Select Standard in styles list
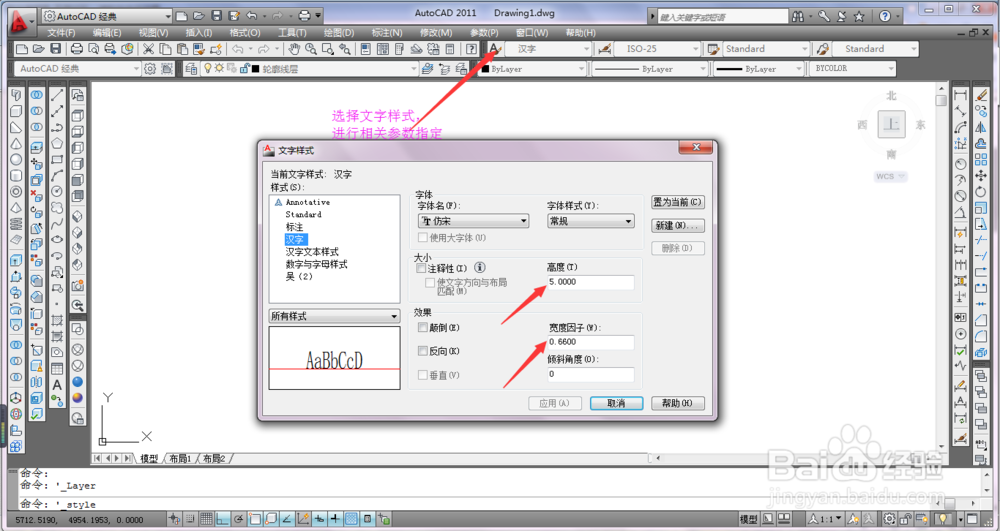 pos(303,214)
